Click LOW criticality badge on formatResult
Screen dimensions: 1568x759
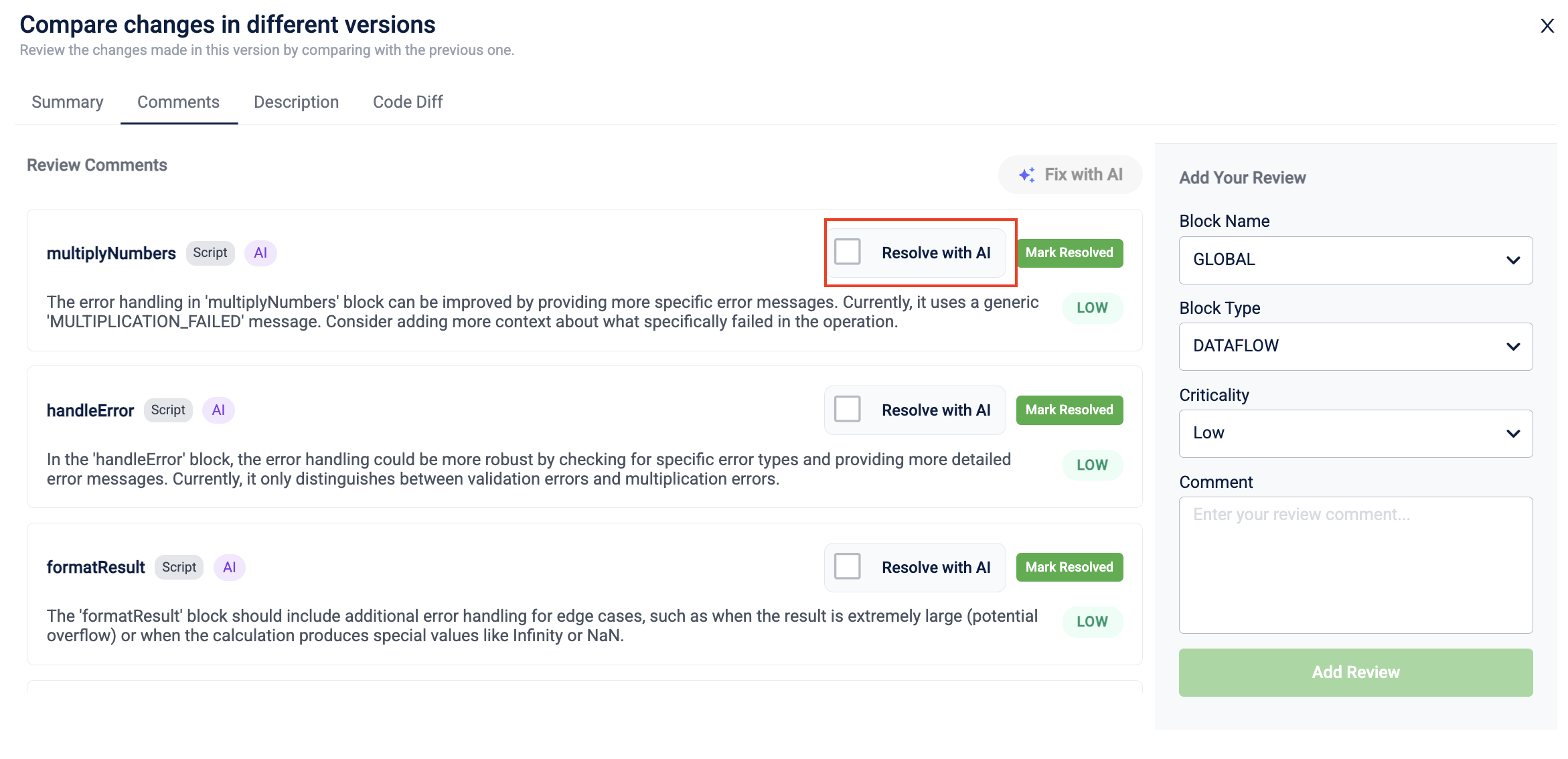1092,622
